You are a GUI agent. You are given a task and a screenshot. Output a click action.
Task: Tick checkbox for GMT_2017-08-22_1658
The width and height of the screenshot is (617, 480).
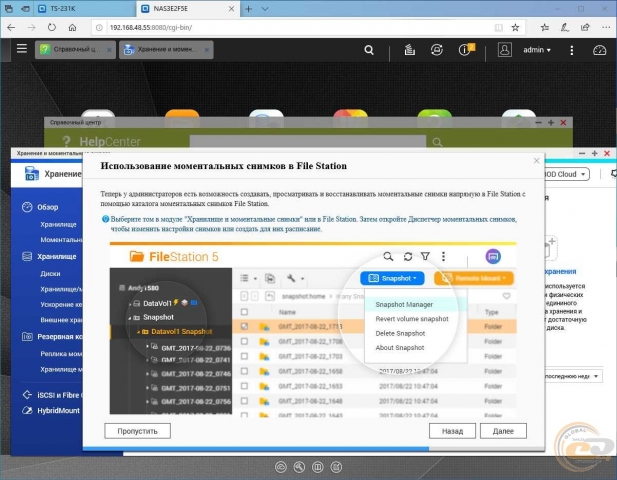244,371
